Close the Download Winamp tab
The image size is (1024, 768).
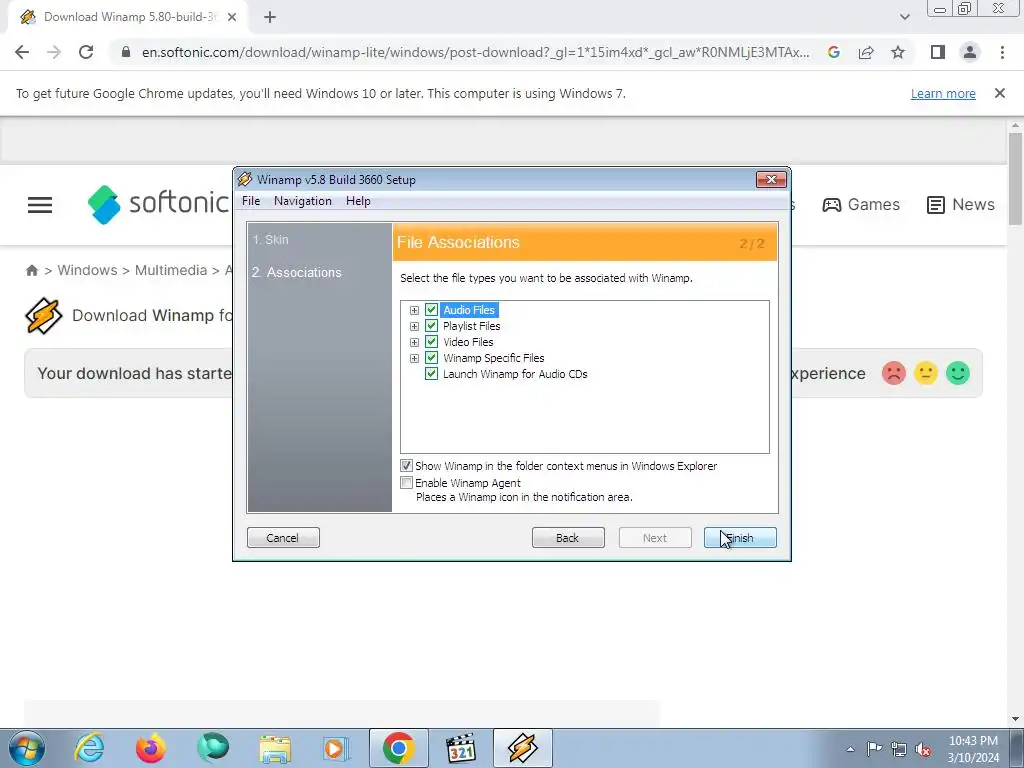coord(232,18)
